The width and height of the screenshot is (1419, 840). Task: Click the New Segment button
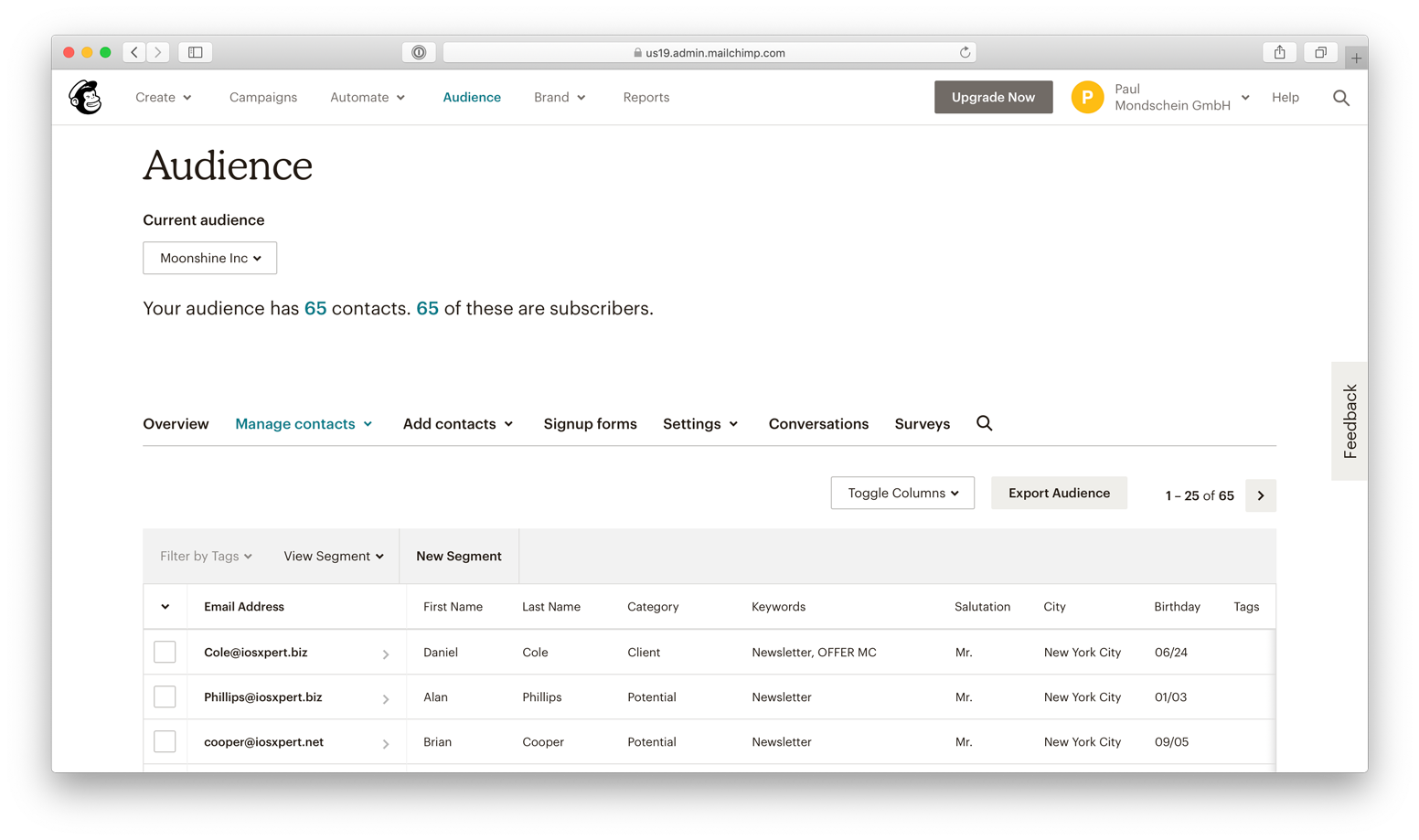(459, 556)
